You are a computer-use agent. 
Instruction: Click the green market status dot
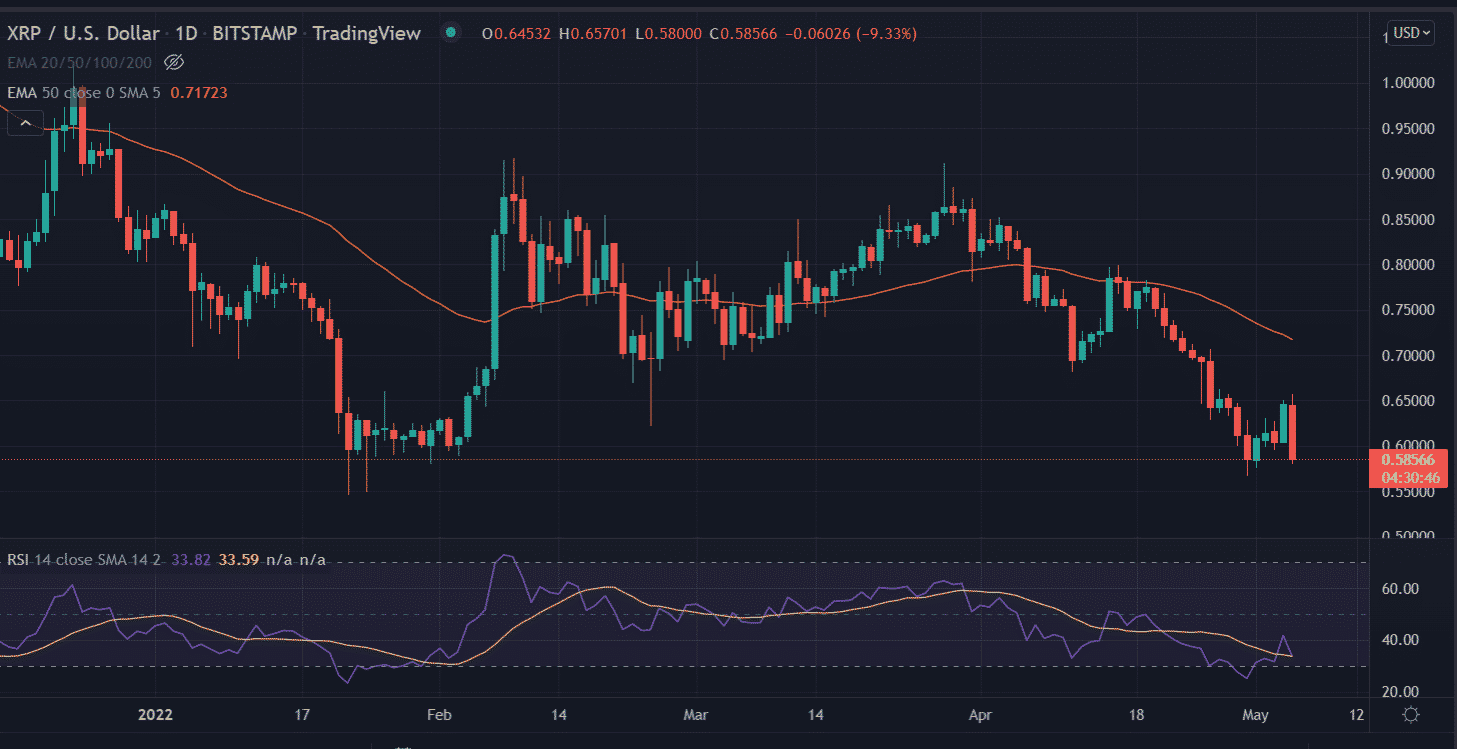(451, 33)
